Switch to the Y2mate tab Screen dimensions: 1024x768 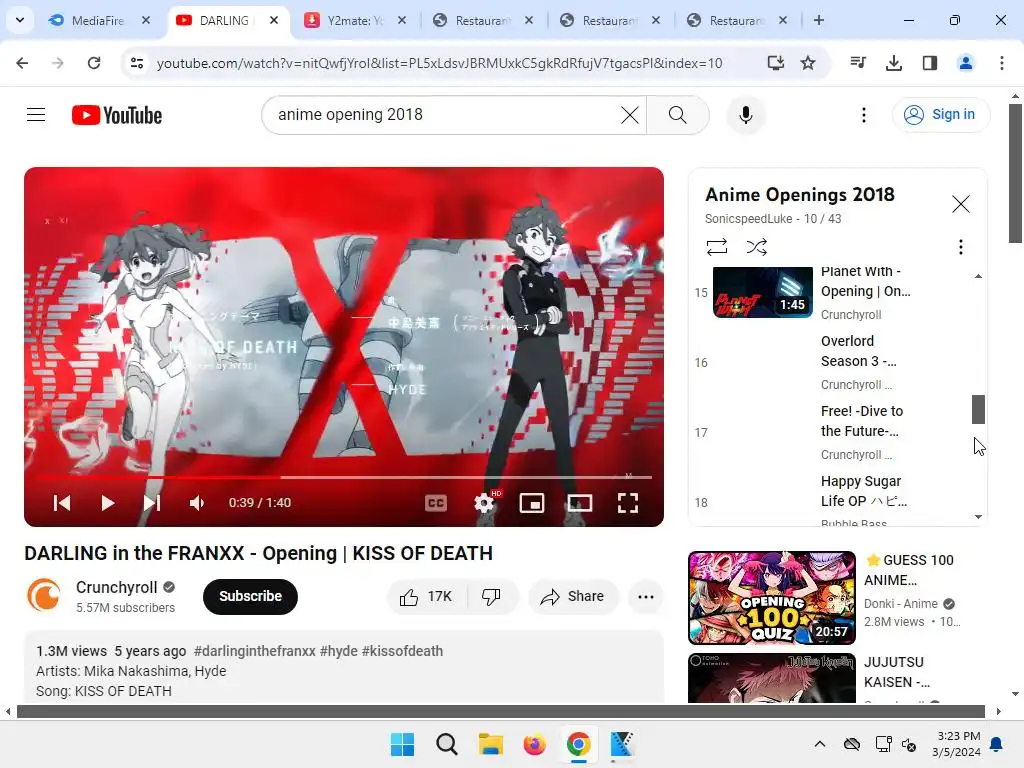[x=353, y=20]
